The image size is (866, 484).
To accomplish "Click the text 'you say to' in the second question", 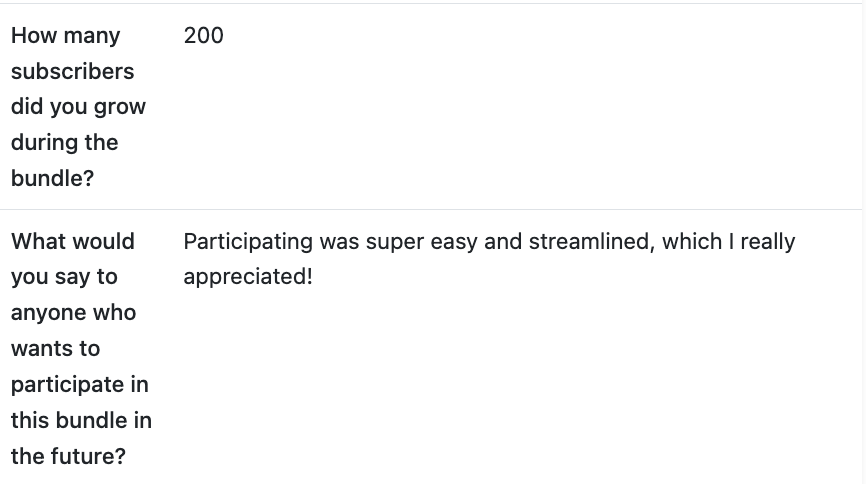I will [64, 277].
